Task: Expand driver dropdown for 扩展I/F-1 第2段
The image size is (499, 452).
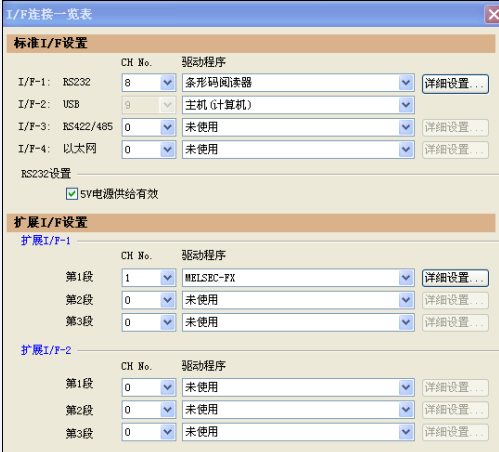Action: 406,300
